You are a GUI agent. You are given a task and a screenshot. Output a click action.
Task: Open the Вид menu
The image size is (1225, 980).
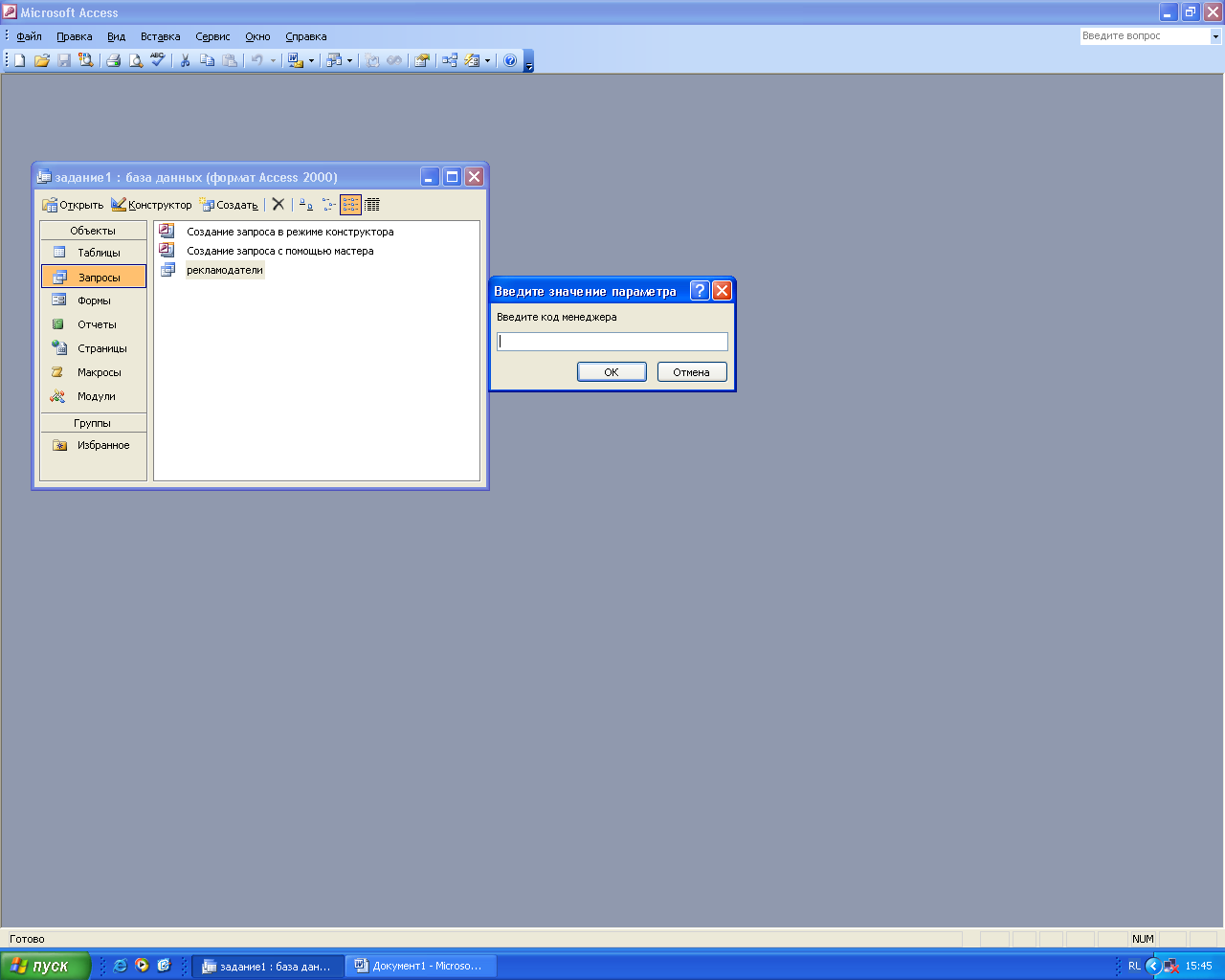click(117, 36)
